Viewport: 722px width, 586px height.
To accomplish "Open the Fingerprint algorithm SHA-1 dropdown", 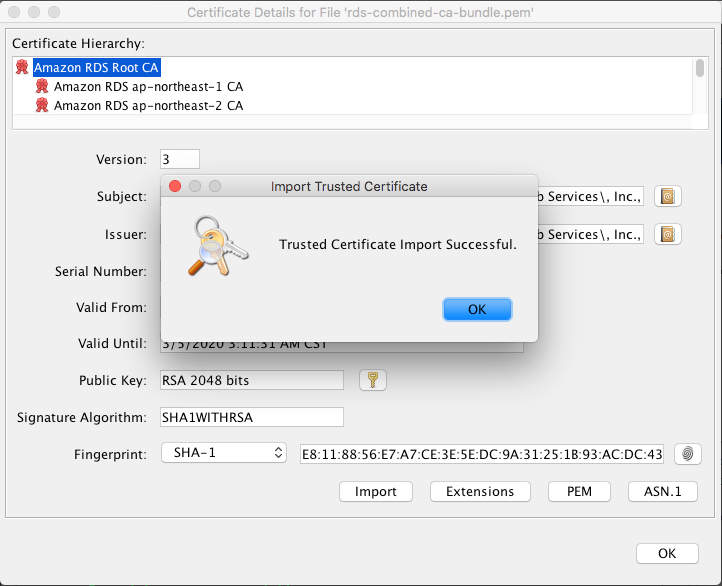I will click(x=224, y=453).
